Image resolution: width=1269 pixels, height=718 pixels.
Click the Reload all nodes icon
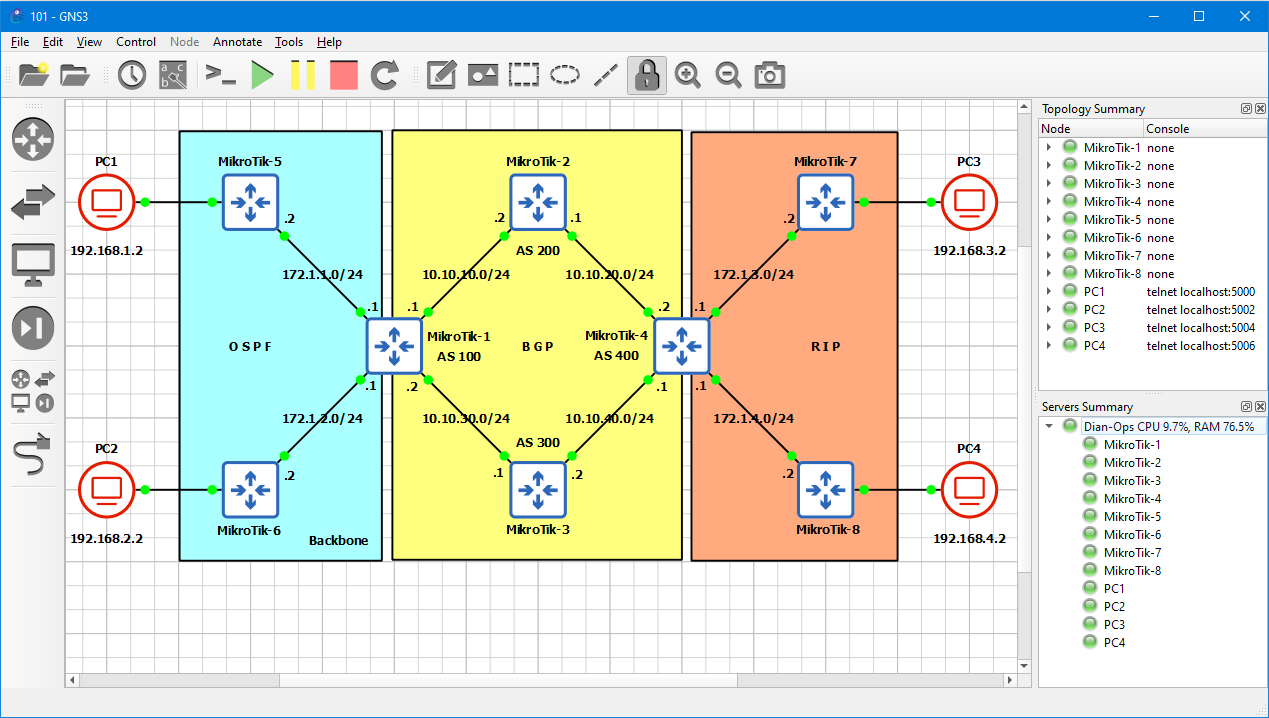[384, 75]
